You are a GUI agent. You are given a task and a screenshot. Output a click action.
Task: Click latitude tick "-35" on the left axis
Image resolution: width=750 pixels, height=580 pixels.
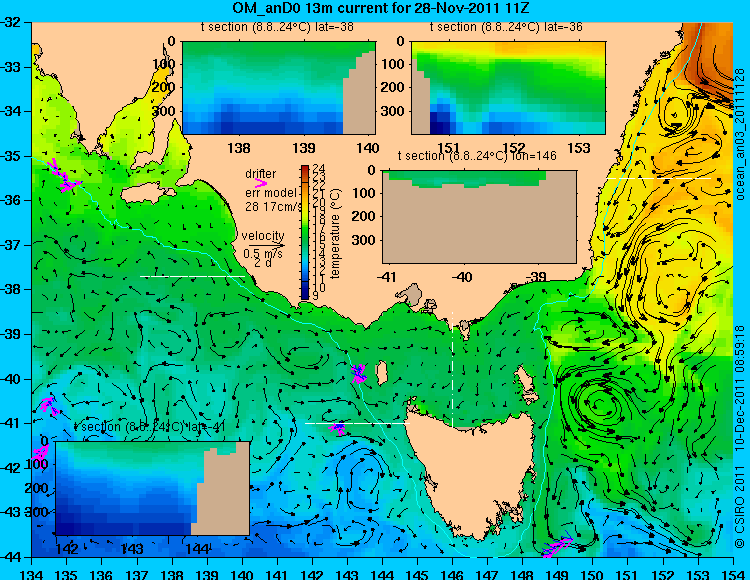click(x=11, y=156)
